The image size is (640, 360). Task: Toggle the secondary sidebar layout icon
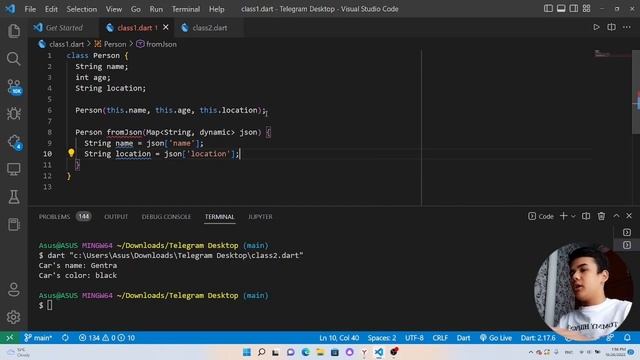pos(573,9)
